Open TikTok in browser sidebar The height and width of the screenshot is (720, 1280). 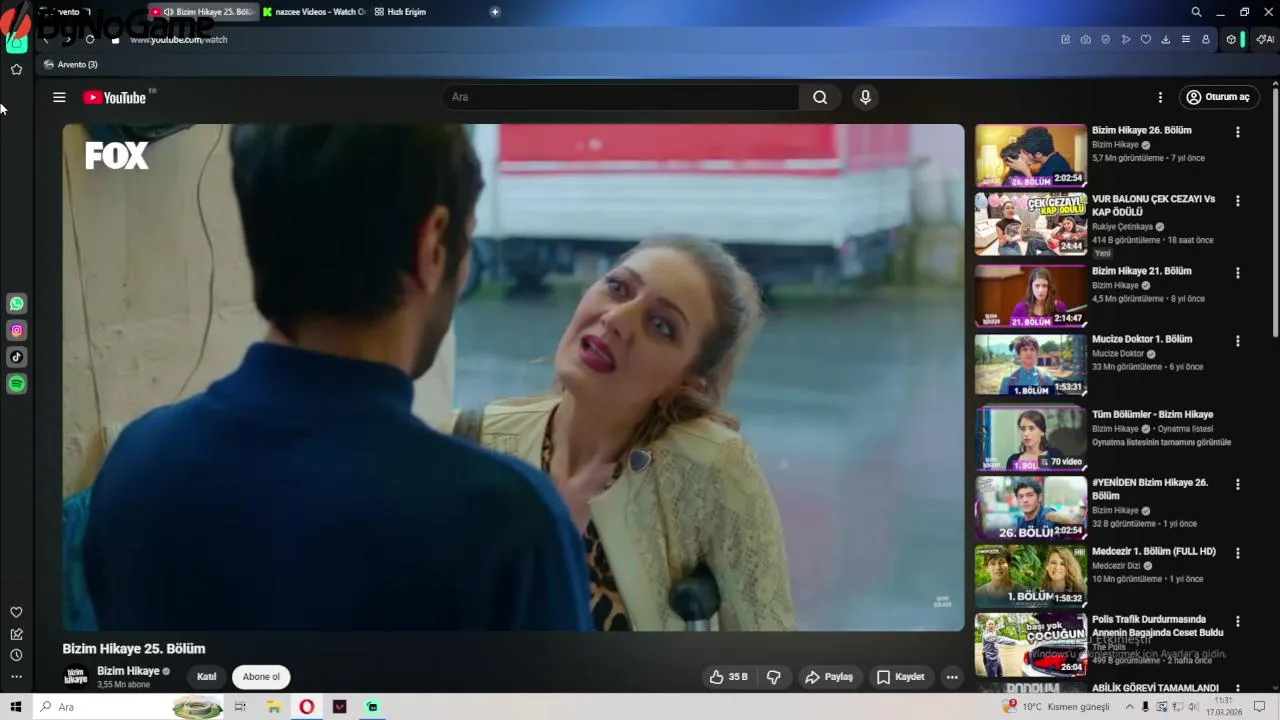pyautogui.click(x=17, y=357)
